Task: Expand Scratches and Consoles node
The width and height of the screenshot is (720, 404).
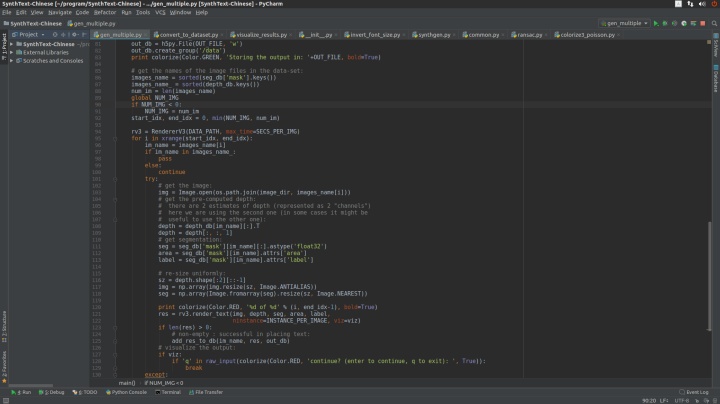Action: 11,61
